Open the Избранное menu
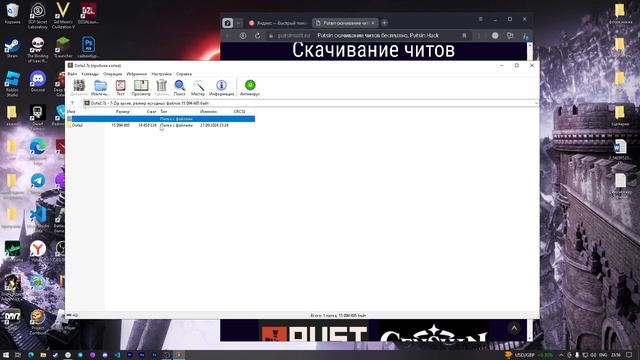The height and width of the screenshot is (360, 640). coord(137,74)
